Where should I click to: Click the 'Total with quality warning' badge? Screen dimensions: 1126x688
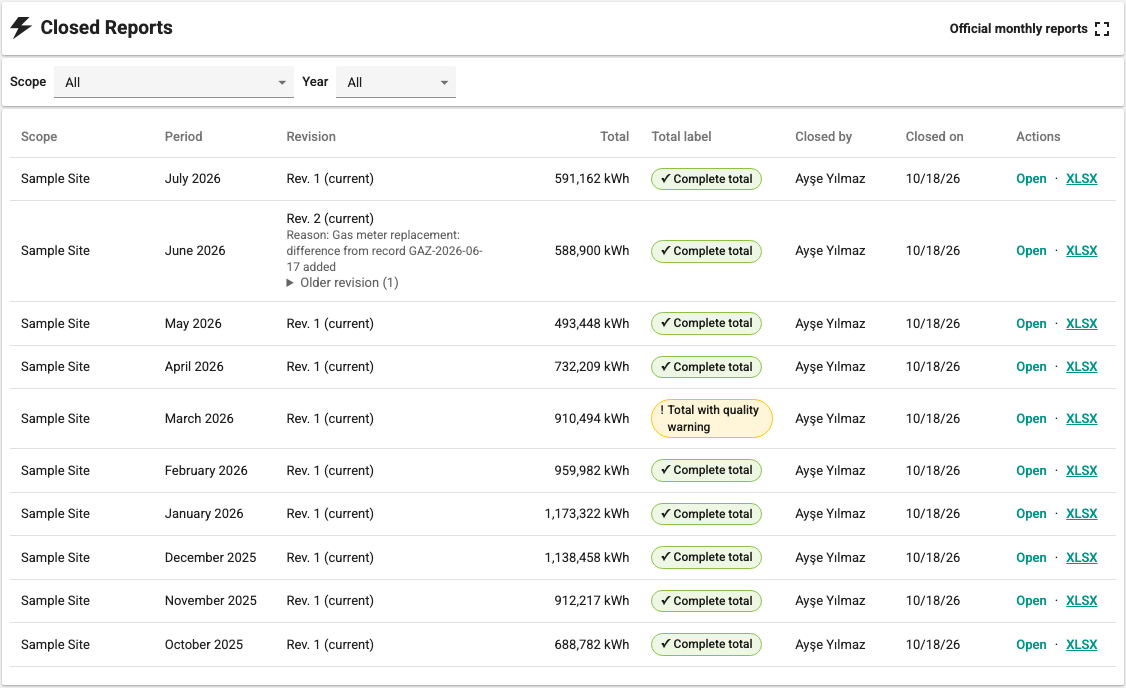click(712, 419)
